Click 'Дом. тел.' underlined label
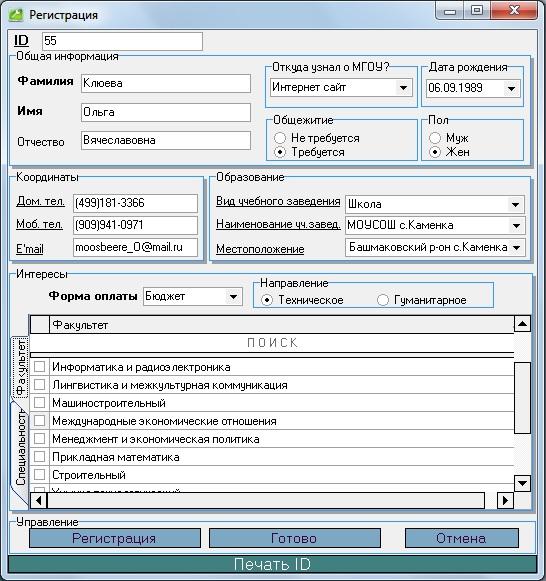546x581 pixels. pos(41,201)
